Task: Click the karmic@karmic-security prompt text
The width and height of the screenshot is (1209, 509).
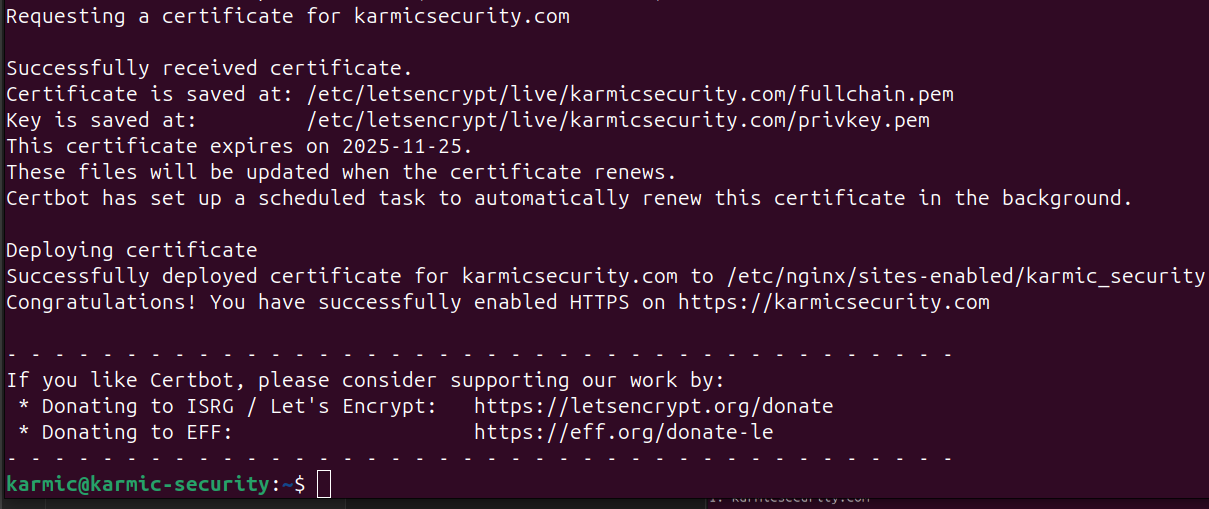Action: click(x=138, y=484)
